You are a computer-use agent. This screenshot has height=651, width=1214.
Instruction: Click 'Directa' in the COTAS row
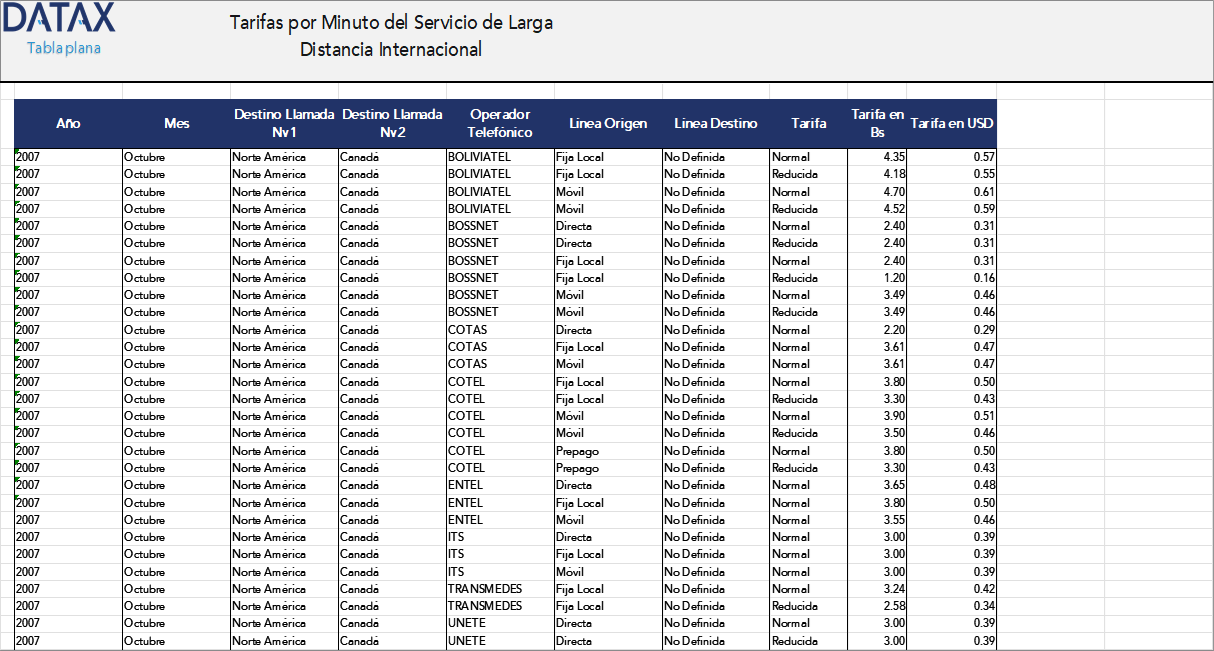pos(608,330)
